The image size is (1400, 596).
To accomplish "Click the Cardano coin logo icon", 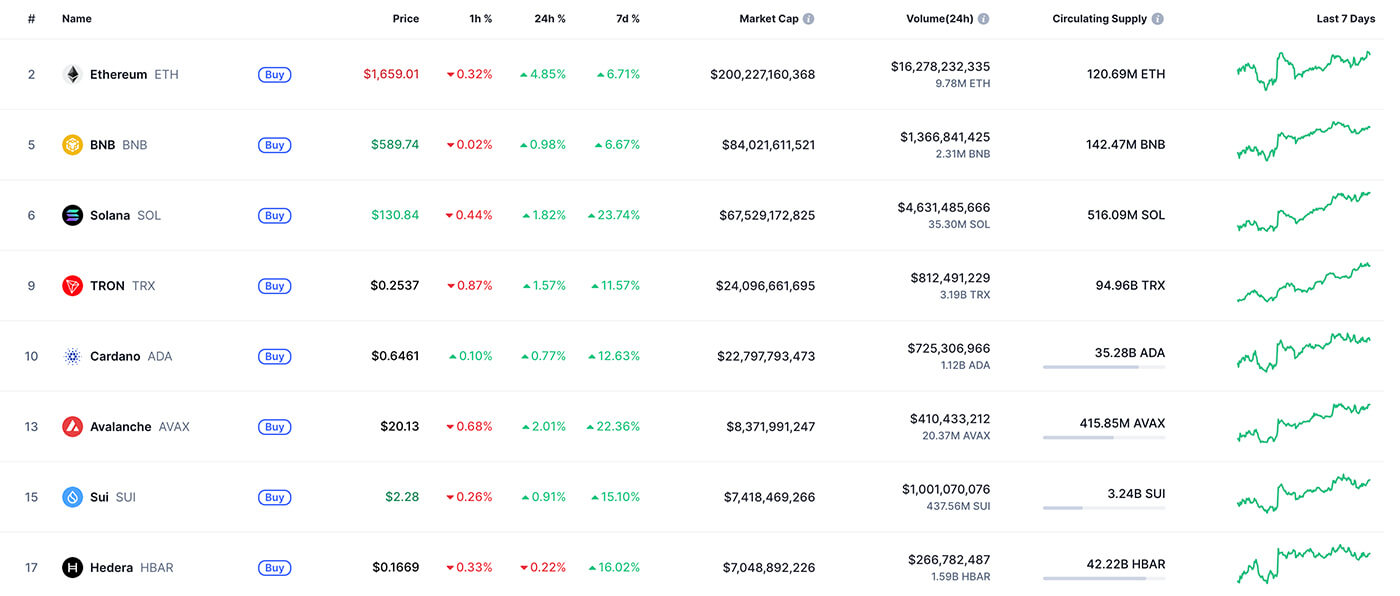I will 72,356.
